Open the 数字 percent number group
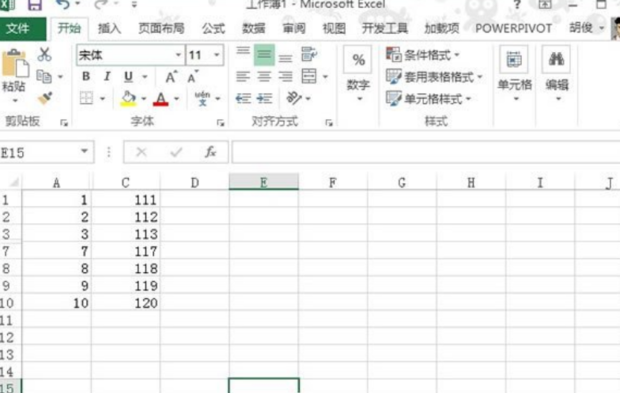 coord(358,73)
